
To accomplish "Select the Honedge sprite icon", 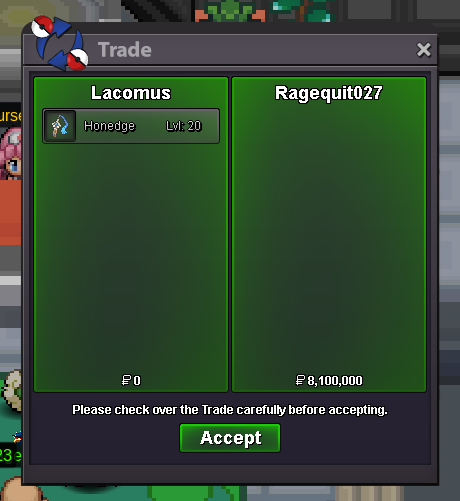I will 60,126.
